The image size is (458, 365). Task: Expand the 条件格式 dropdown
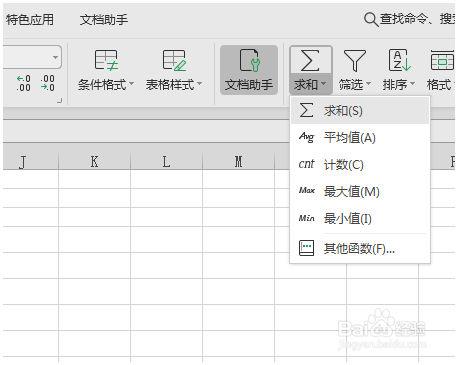131,83
